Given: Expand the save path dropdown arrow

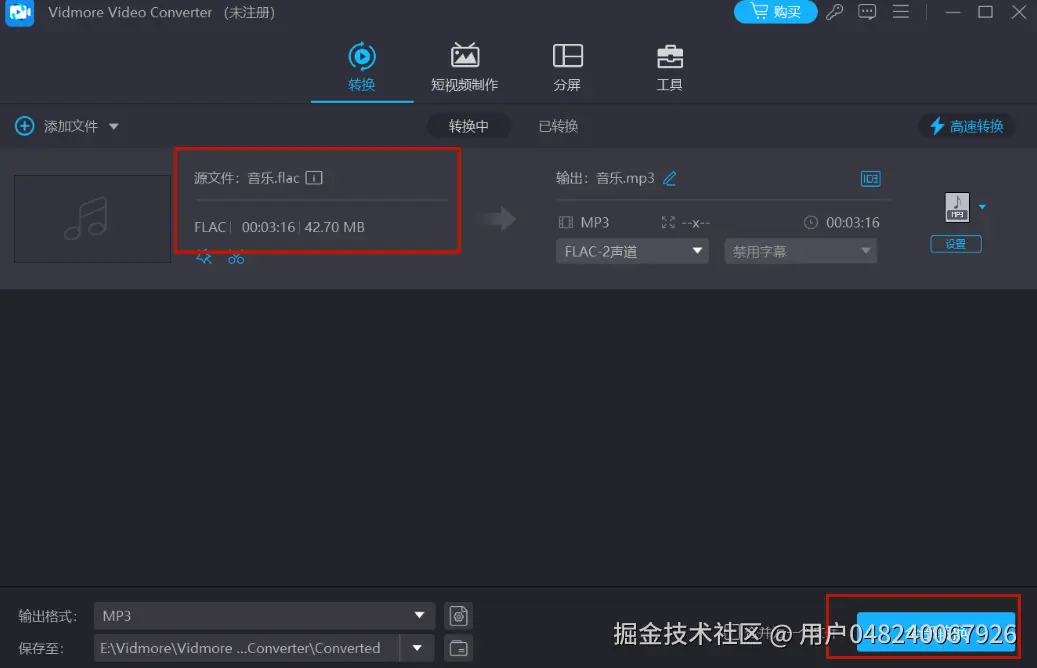Looking at the screenshot, I should pos(417,648).
